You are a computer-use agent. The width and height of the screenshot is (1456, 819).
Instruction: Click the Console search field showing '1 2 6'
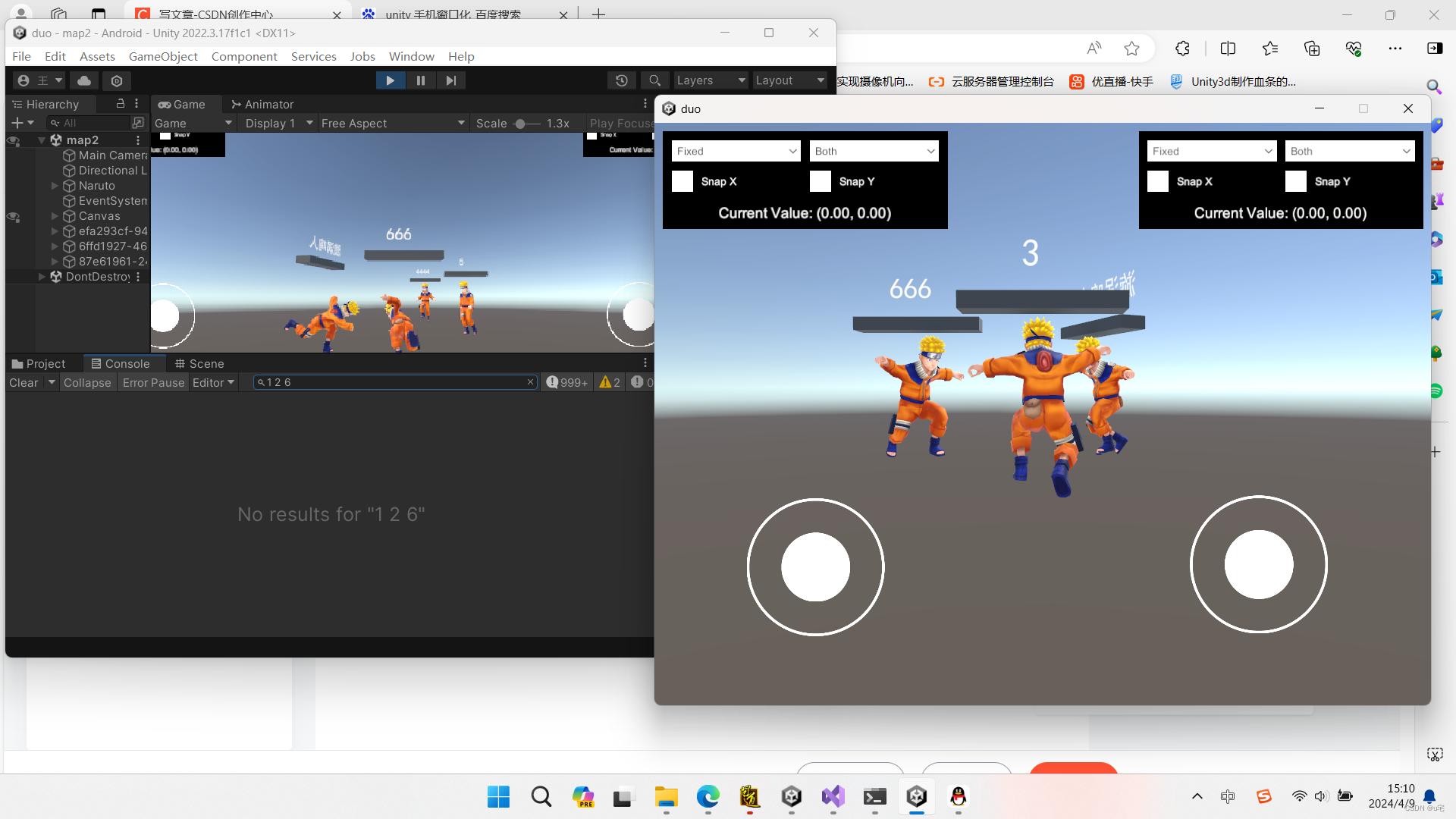pyautogui.click(x=394, y=382)
